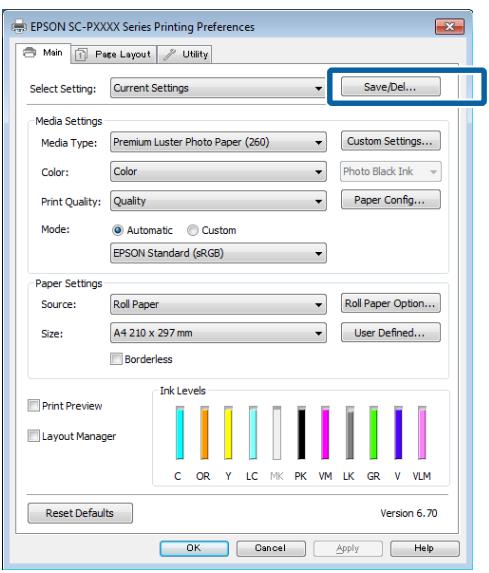This screenshot has height=573, width=489.
Task: Click the light cyan LC ink bar
Action: [x=253, y=432]
